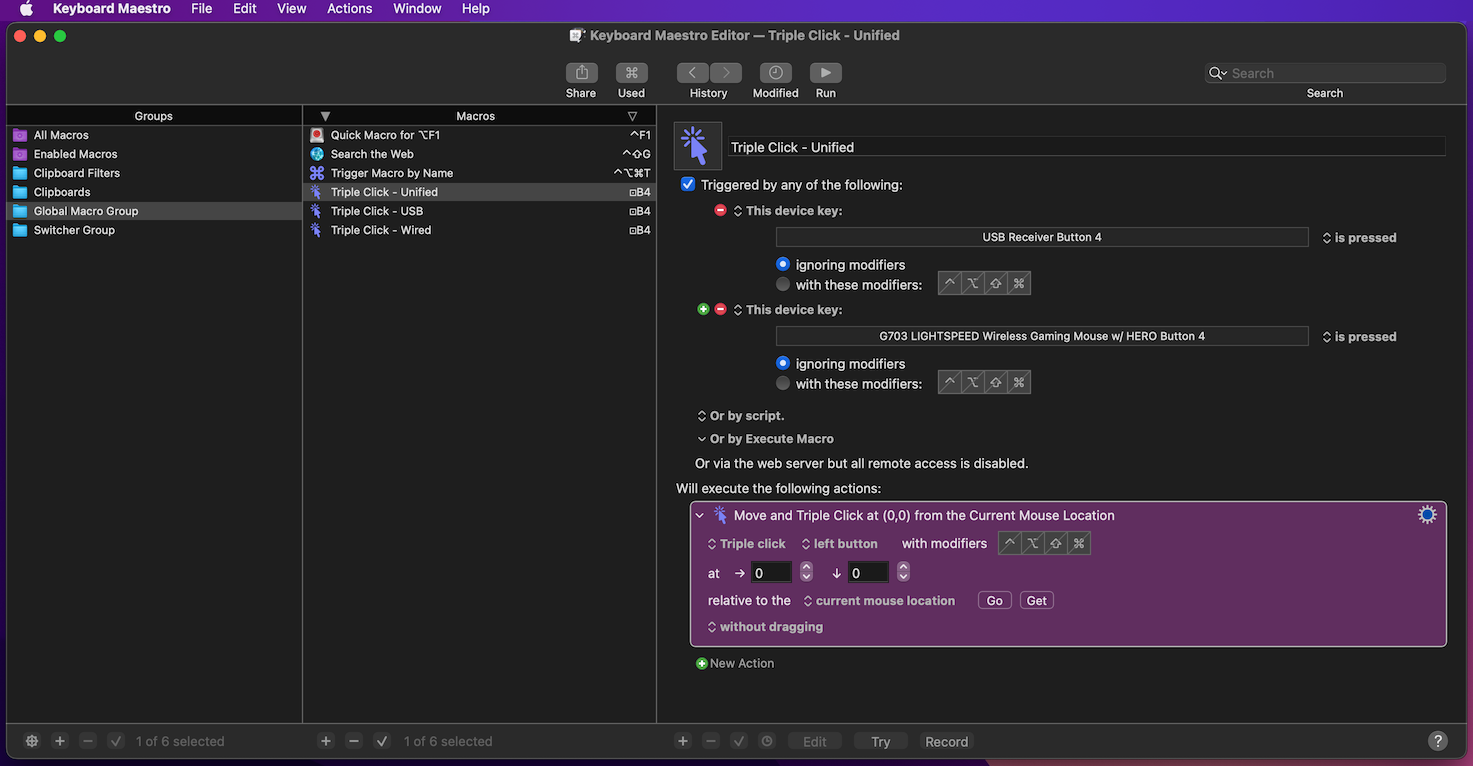Click the Share toolbar icon
This screenshot has height=766, width=1473.
(x=581, y=73)
